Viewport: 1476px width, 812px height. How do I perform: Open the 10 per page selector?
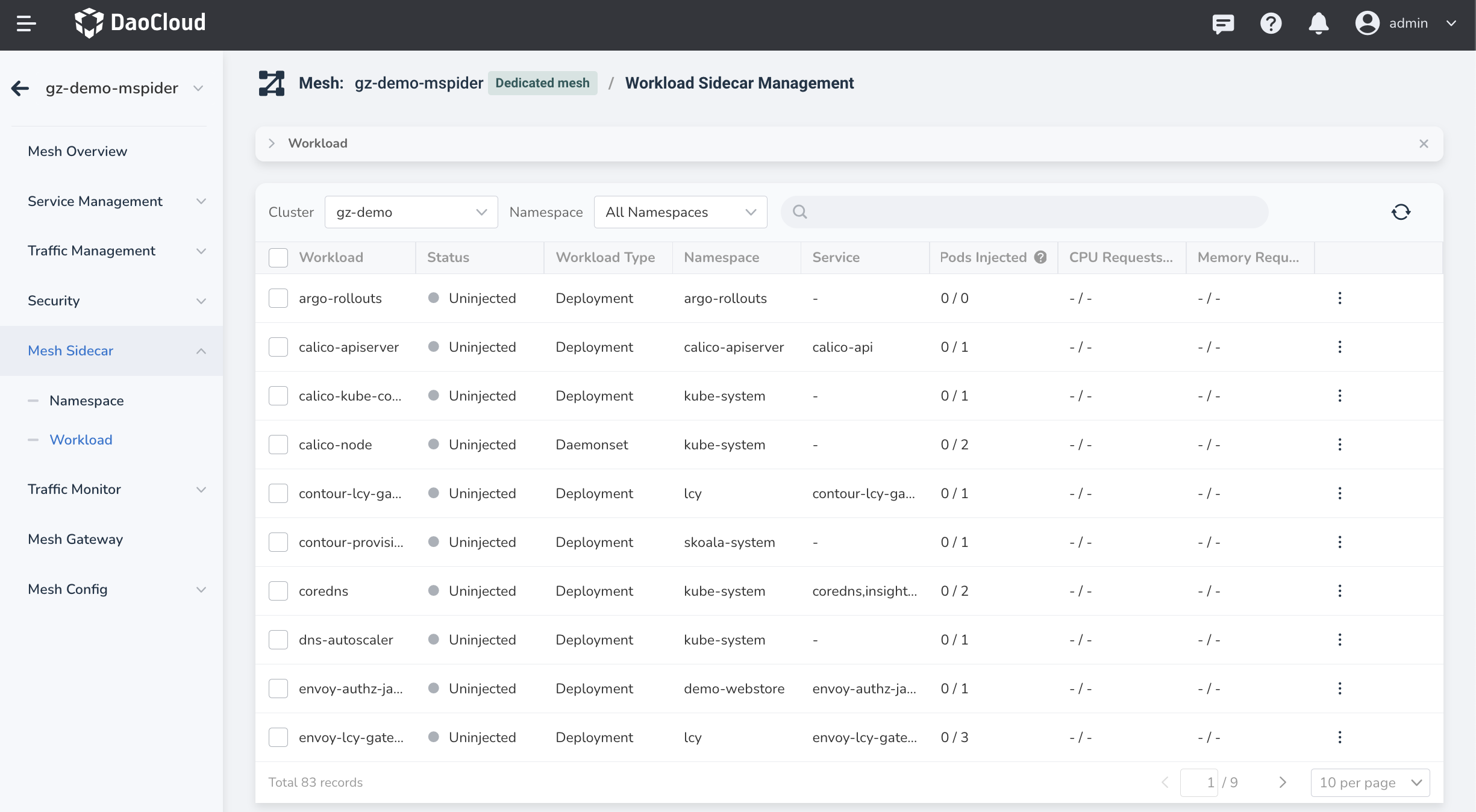1370,782
